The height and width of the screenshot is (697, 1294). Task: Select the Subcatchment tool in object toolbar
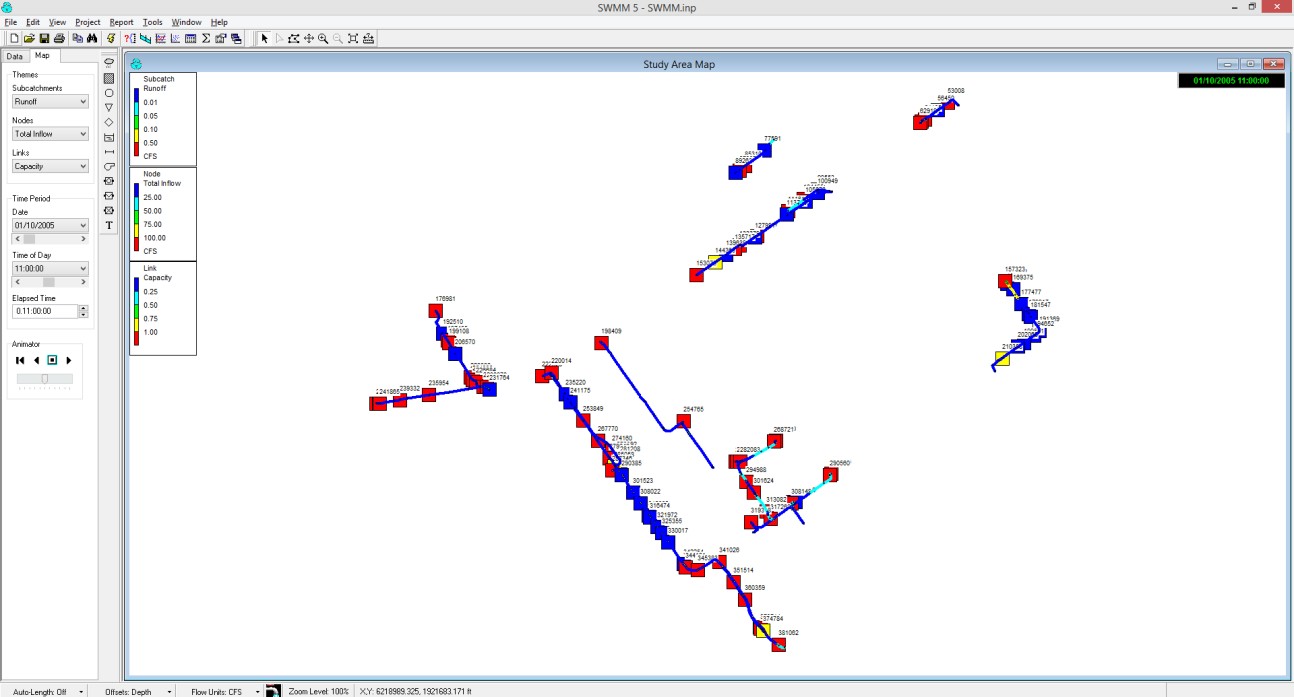click(109, 78)
